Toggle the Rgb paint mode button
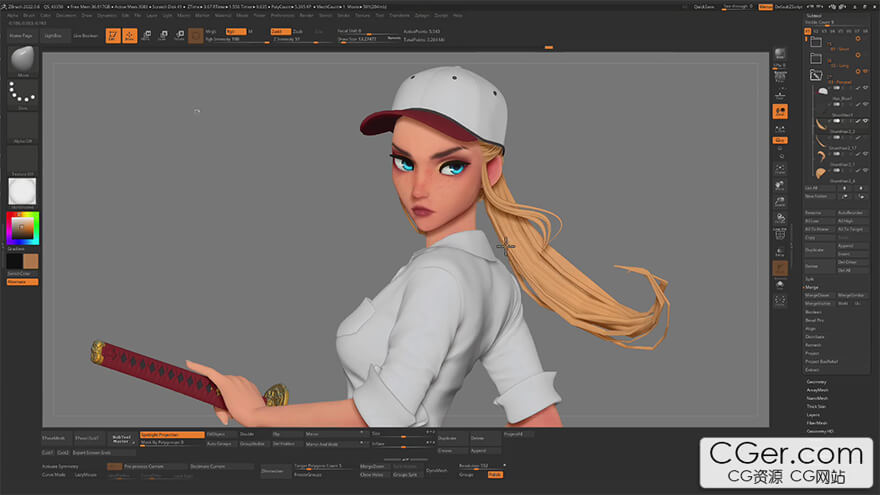 tap(235, 31)
